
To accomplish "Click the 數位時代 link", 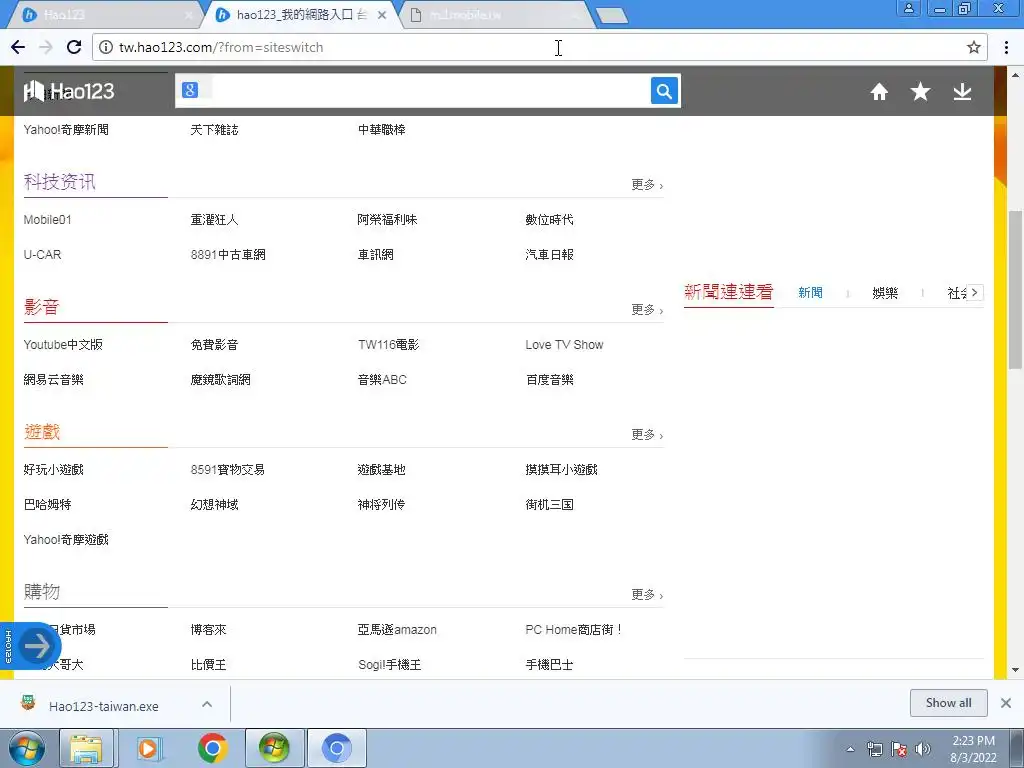I will click(x=549, y=219).
